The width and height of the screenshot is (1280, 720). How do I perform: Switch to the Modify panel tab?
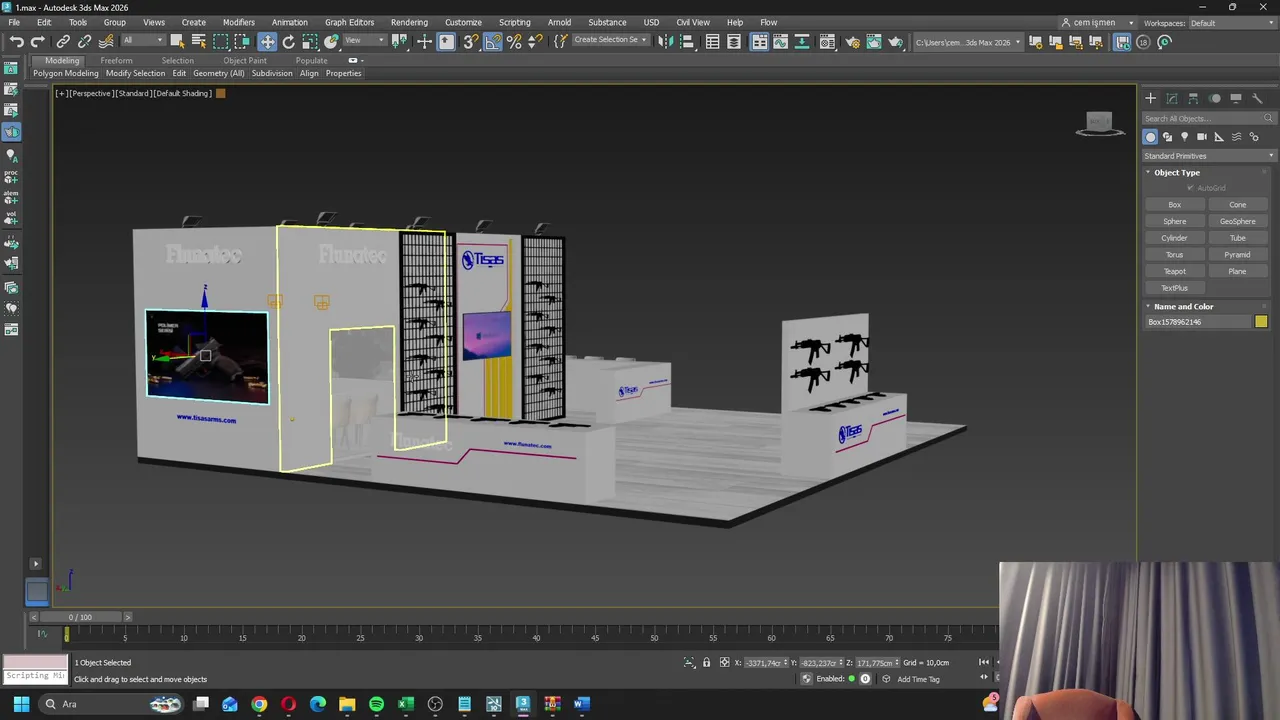coord(1172,98)
